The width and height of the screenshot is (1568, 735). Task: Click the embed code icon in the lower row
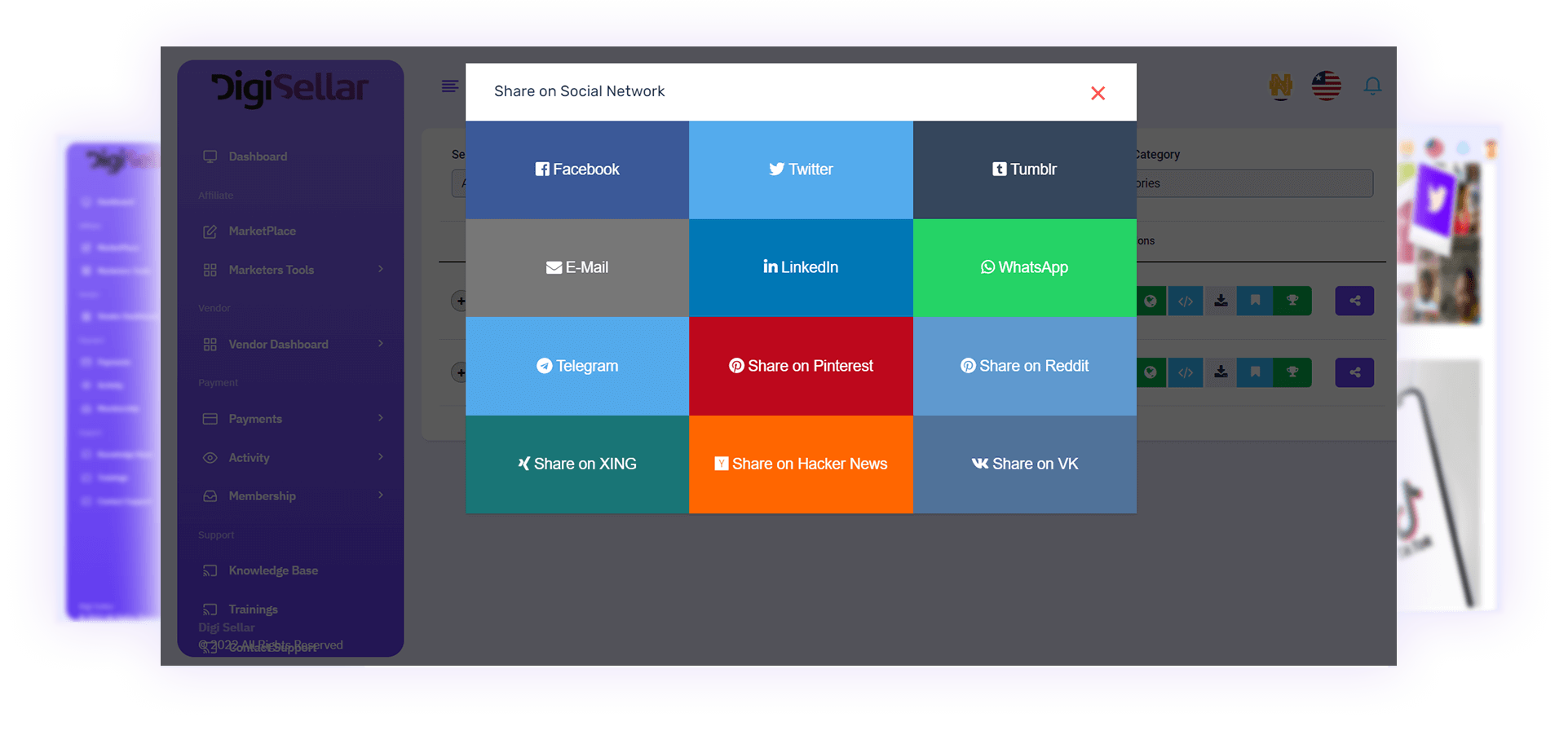pos(1186,372)
